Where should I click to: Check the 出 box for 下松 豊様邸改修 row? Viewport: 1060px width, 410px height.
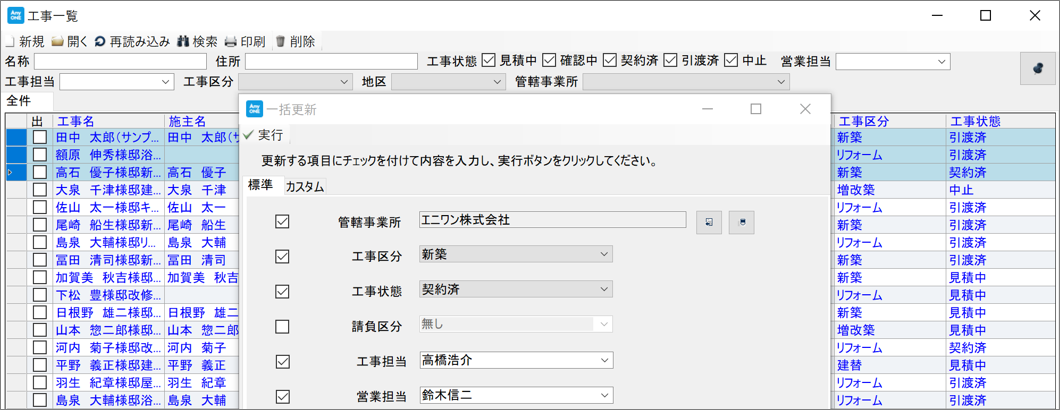click(x=40, y=296)
